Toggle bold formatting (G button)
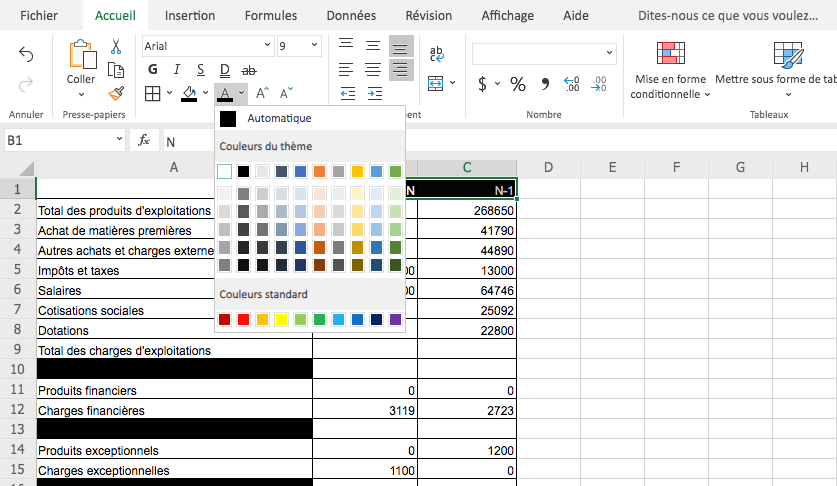 [153, 70]
